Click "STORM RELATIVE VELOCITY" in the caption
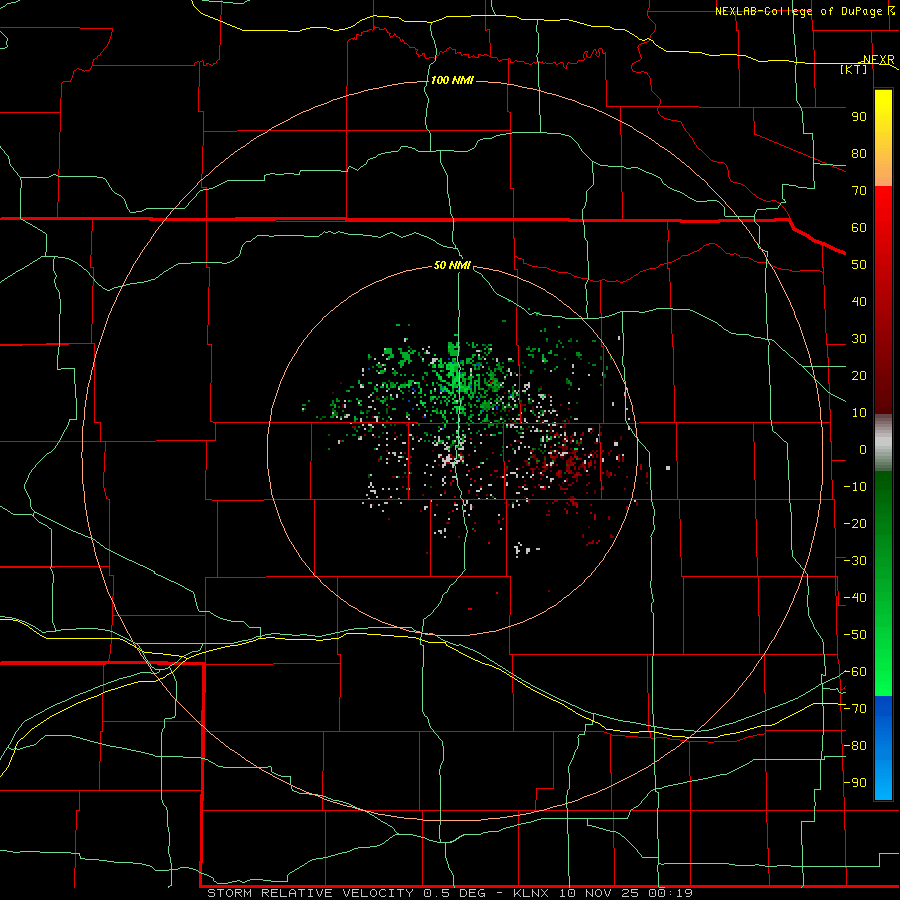The height and width of the screenshot is (900, 900). pos(311,893)
